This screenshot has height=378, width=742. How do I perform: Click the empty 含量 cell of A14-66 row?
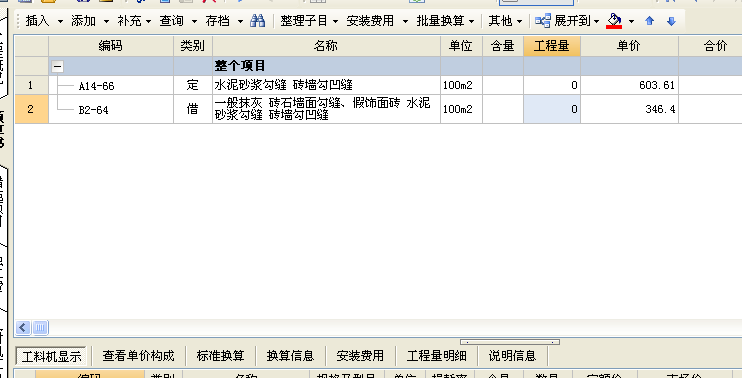(503, 85)
